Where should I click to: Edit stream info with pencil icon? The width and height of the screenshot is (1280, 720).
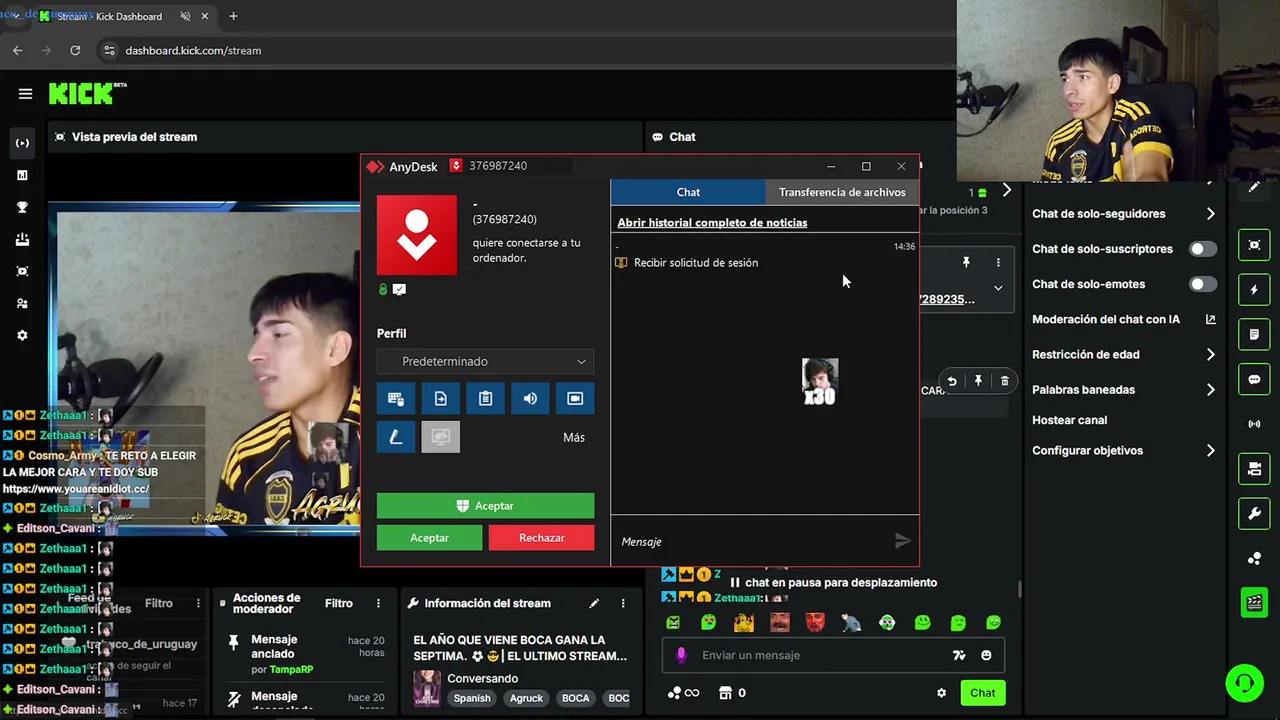tap(594, 603)
